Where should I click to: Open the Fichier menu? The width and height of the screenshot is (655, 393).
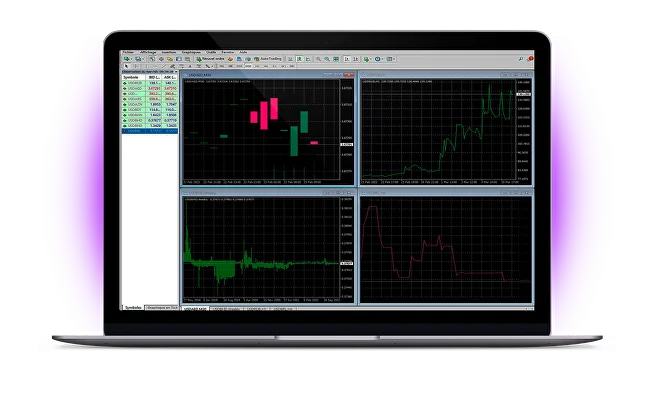(x=128, y=52)
